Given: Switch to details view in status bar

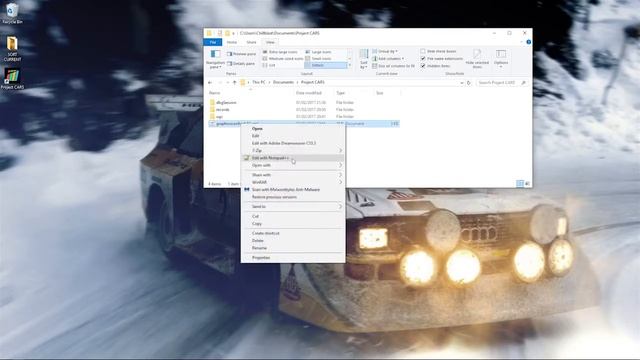Looking at the screenshot, I should pos(520,184).
